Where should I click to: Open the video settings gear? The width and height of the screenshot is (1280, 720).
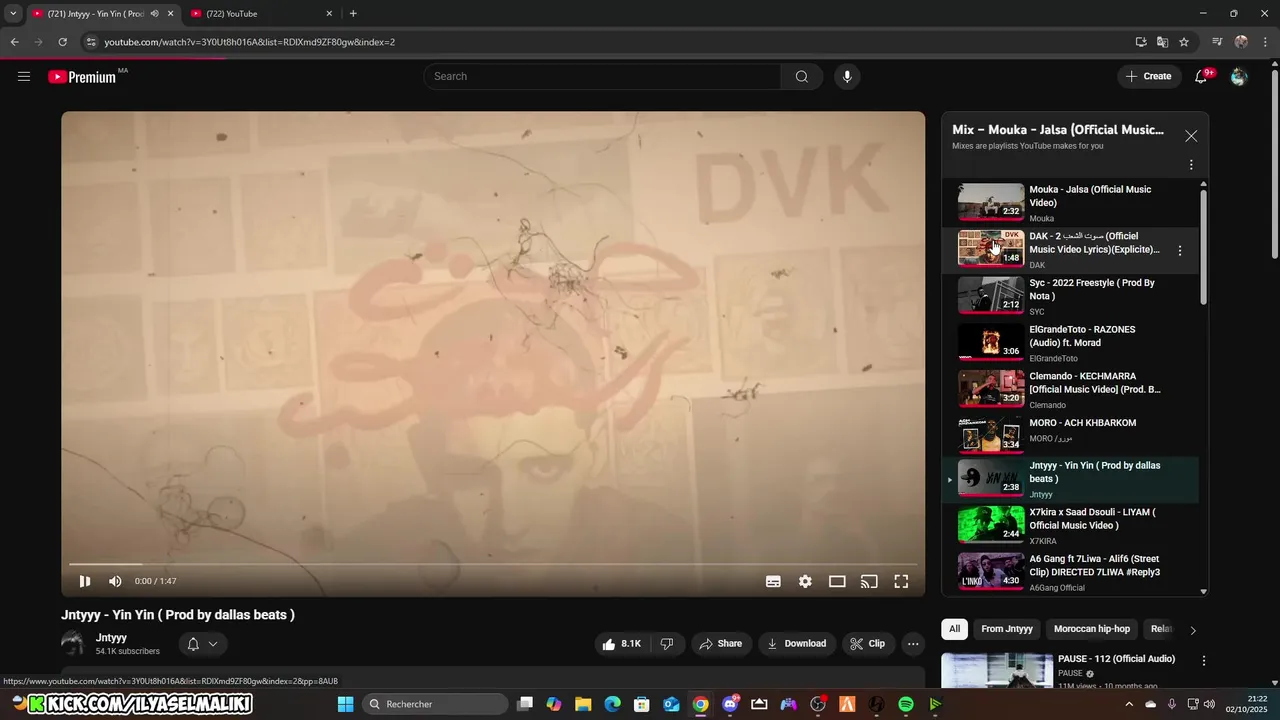tap(805, 581)
